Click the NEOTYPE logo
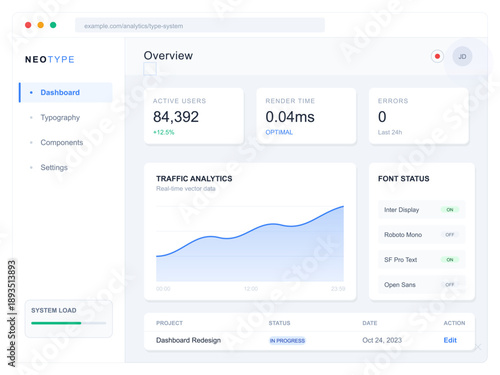500x375 pixels. [50, 59]
